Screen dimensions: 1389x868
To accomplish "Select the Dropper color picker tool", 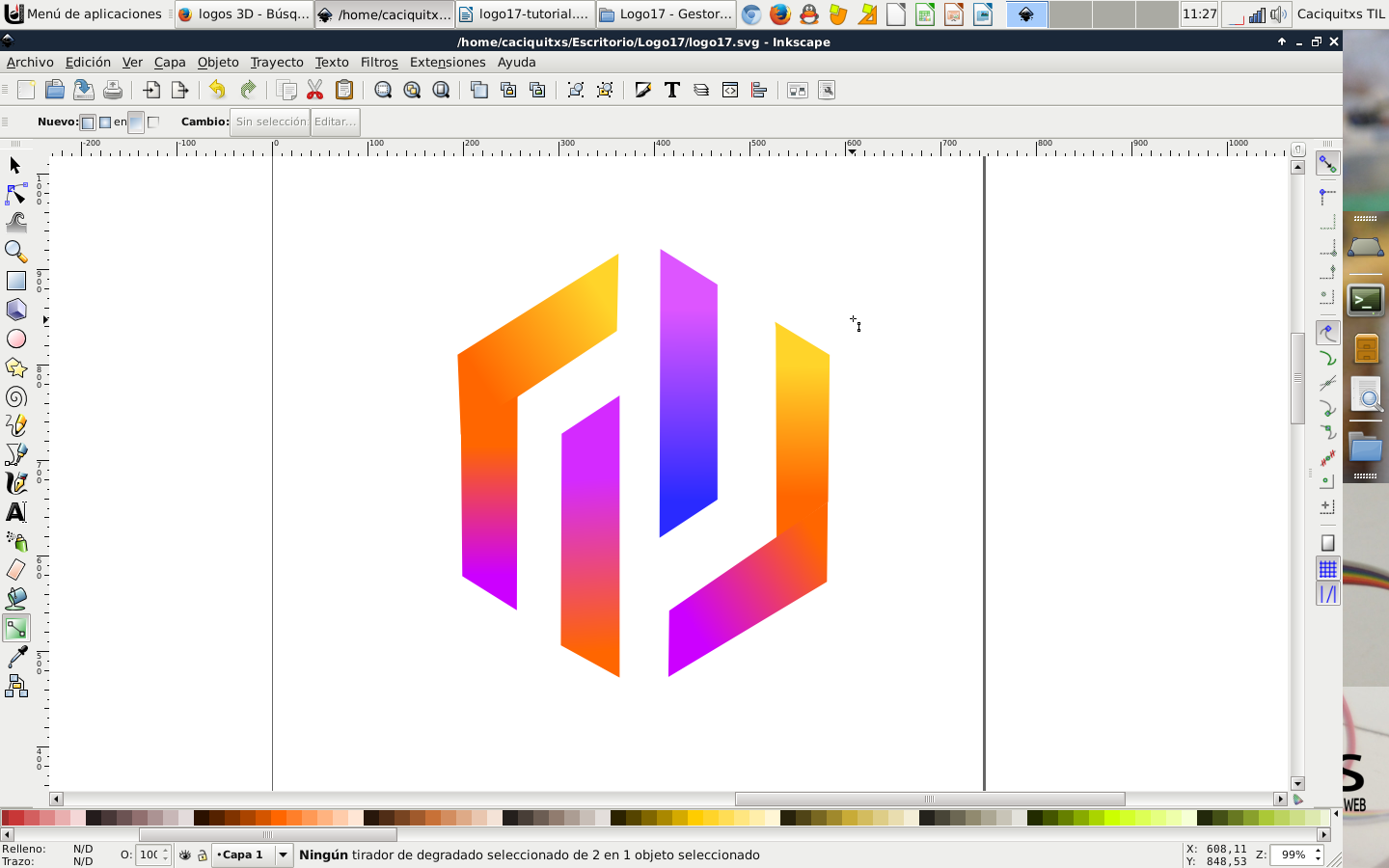I will 15,658.
